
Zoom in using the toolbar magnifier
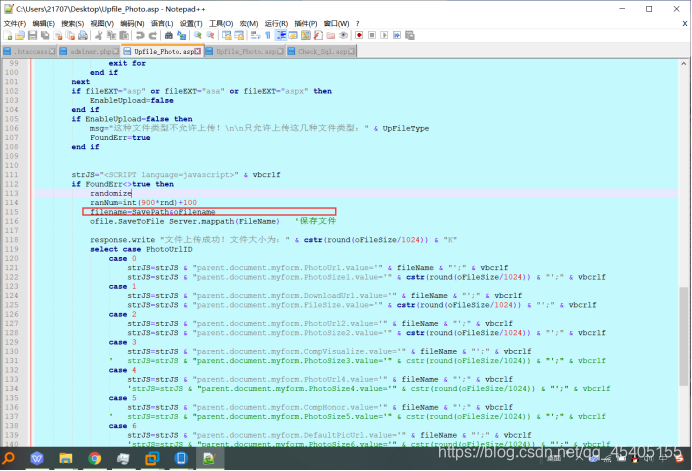(x=198, y=36)
